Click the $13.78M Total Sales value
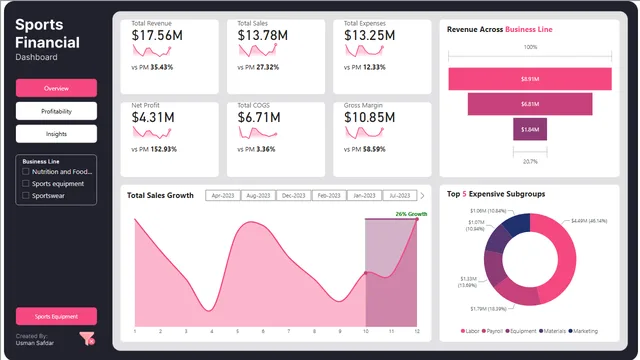The height and width of the screenshot is (360, 640). (263, 36)
